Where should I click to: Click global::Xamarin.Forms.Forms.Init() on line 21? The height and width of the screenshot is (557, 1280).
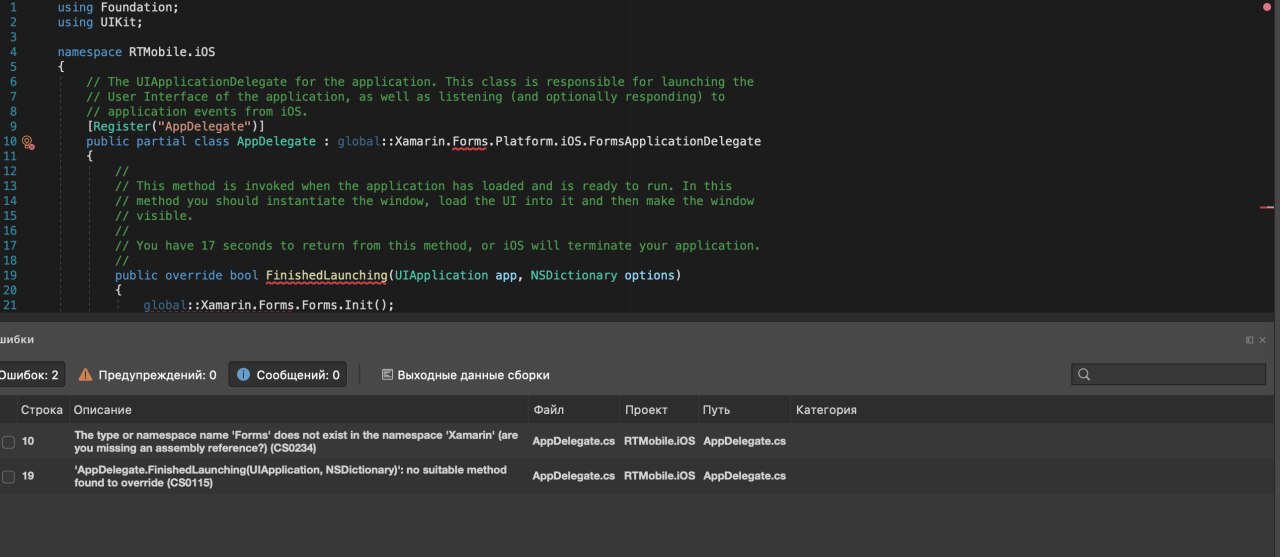point(269,304)
